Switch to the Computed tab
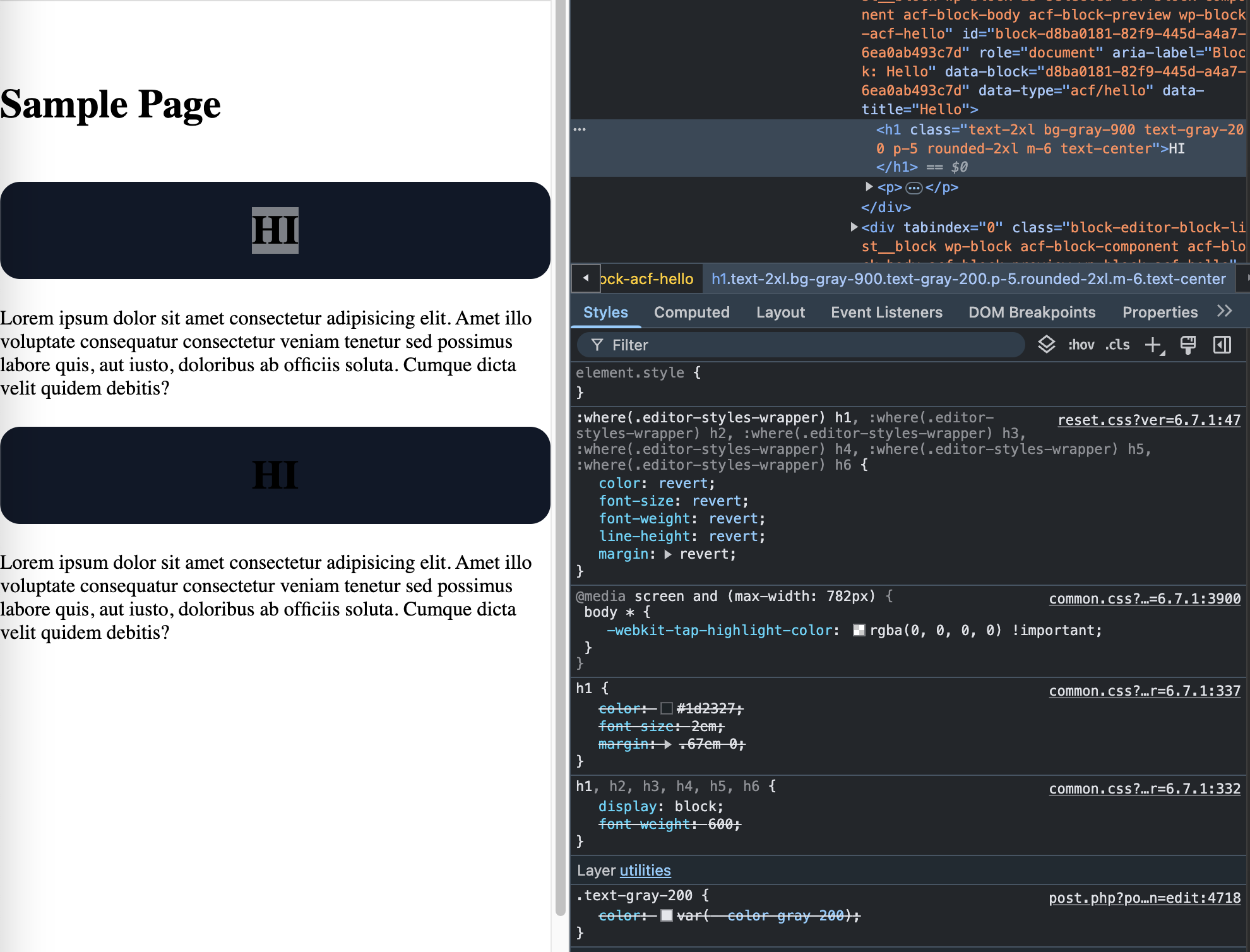The height and width of the screenshot is (952, 1250). [x=692, y=312]
